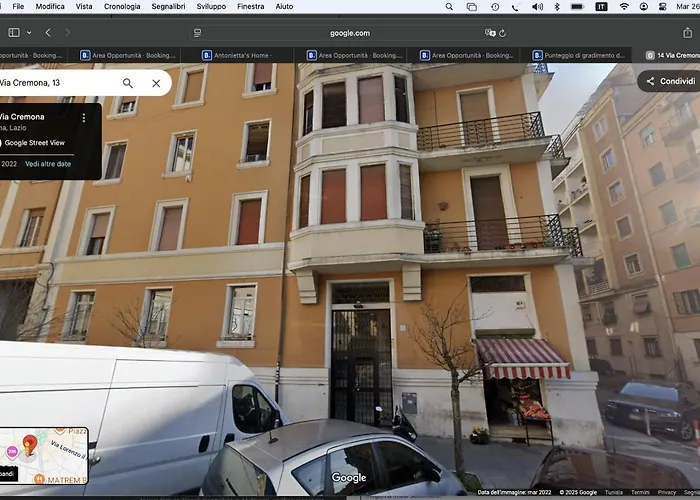The image size is (700, 500).
Task: Click the user account icon in menu bar
Action: click(644, 6)
